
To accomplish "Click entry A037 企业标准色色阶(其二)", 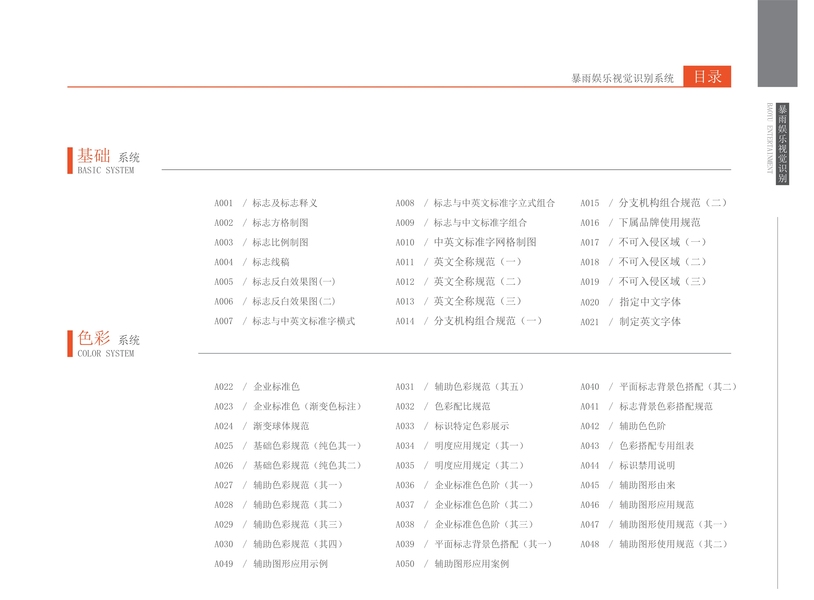I will (x=464, y=505).
